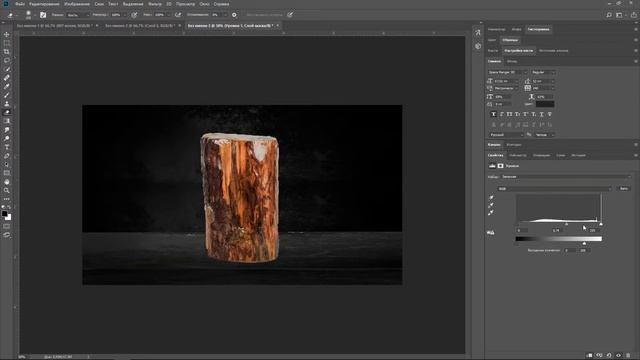Click the text color swatch in Character panel

545,104
